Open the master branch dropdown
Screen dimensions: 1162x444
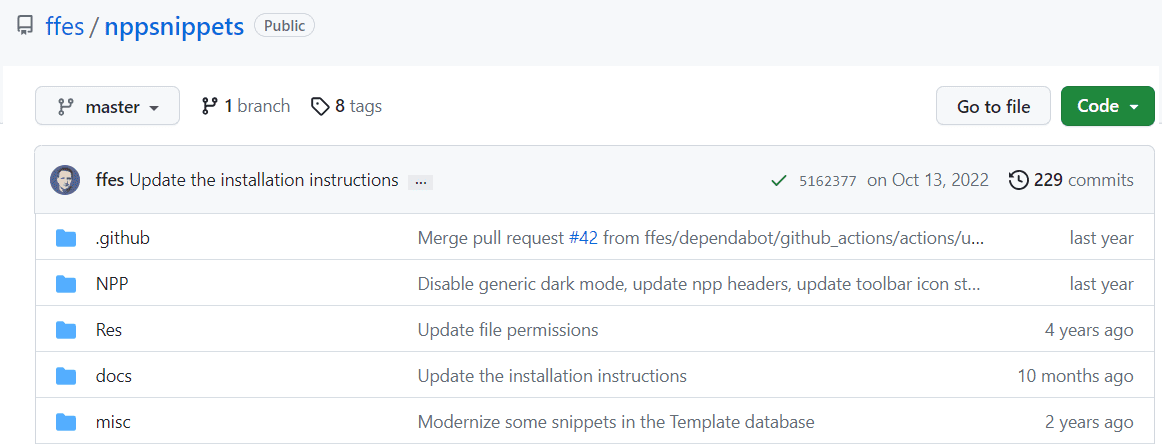coord(107,106)
